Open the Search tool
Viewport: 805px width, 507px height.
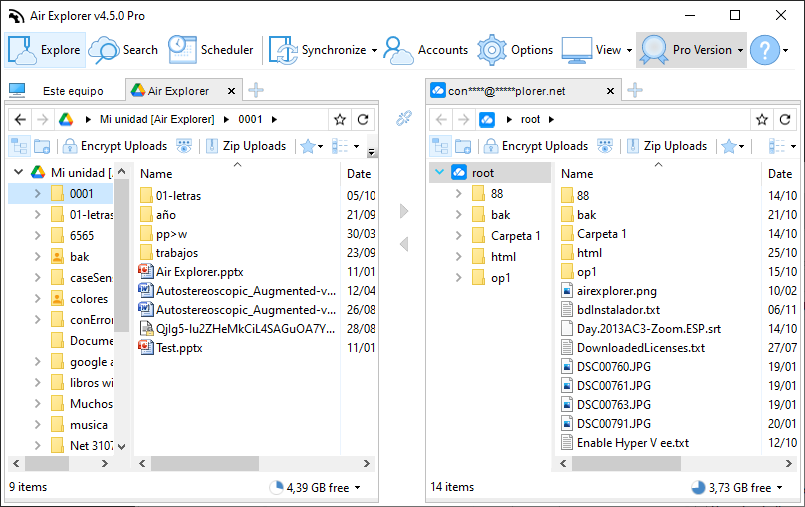(x=124, y=50)
